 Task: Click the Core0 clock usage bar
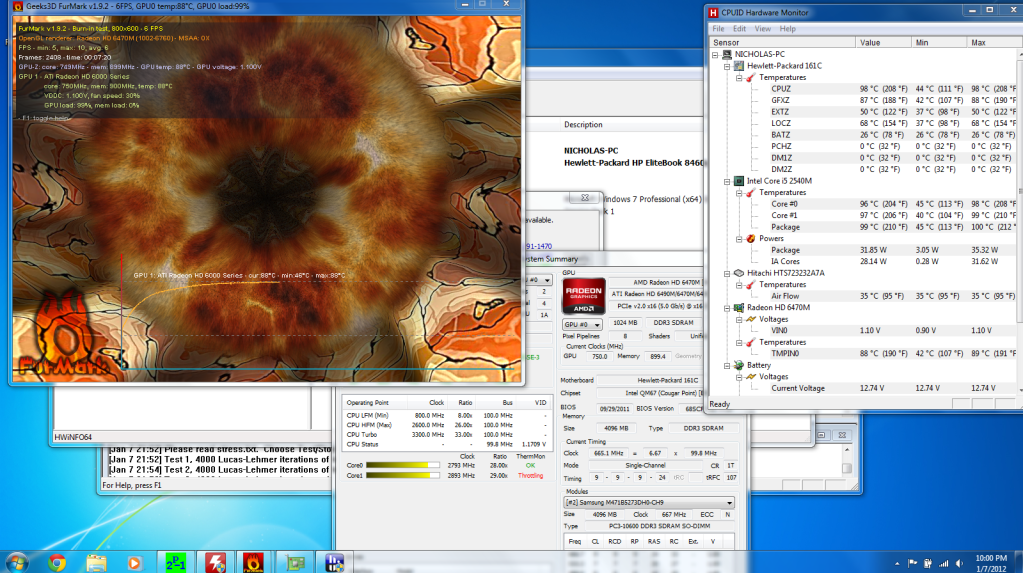403,465
